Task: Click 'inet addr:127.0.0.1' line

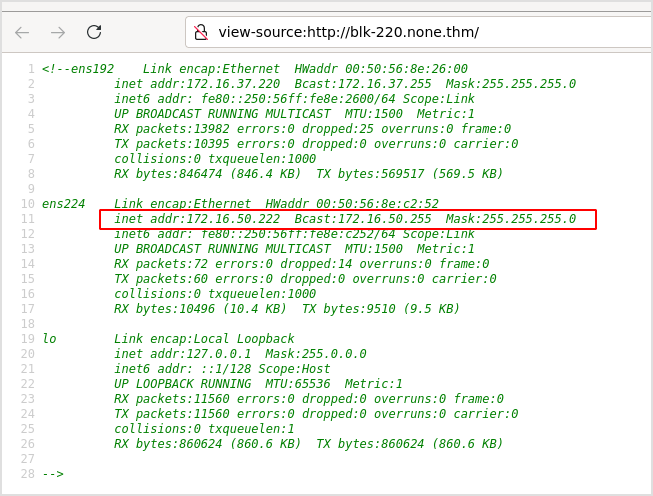Action: point(240,354)
